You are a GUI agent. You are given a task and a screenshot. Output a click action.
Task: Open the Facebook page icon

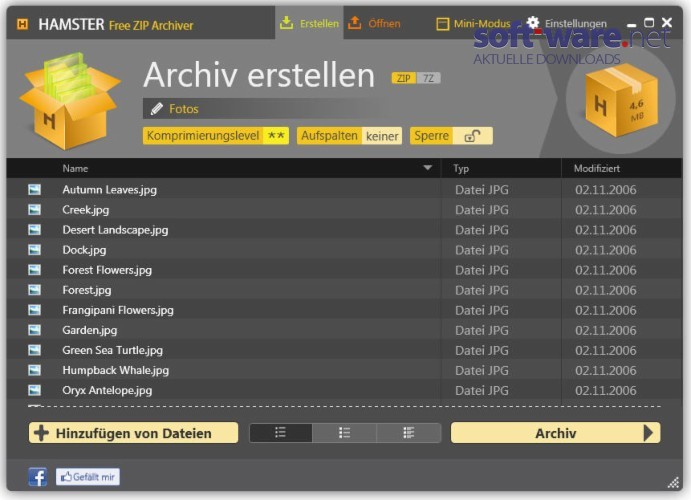pos(37,477)
